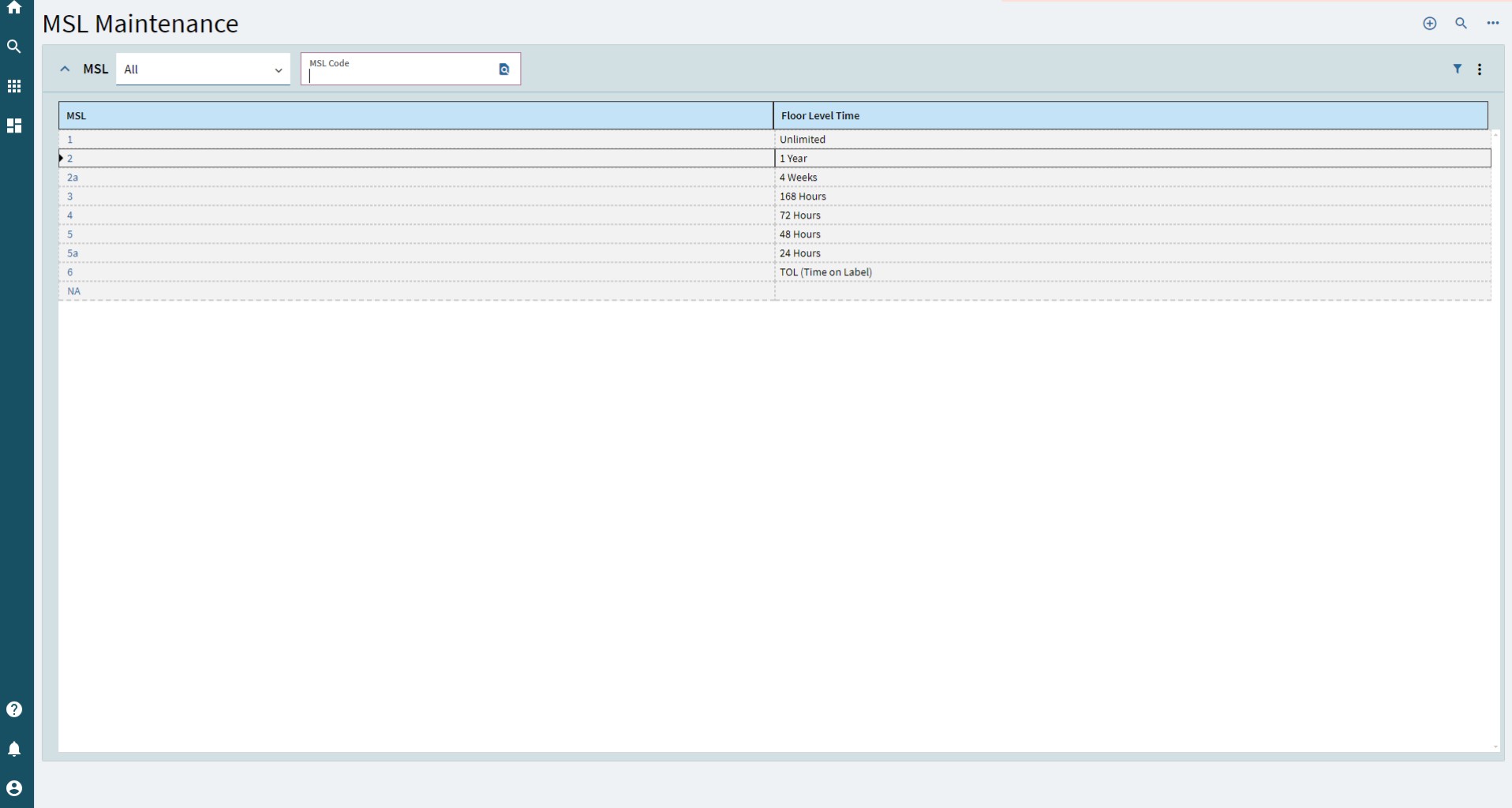Click the Home icon in sidebar
This screenshot has width=1512, height=808.
[14, 8]
